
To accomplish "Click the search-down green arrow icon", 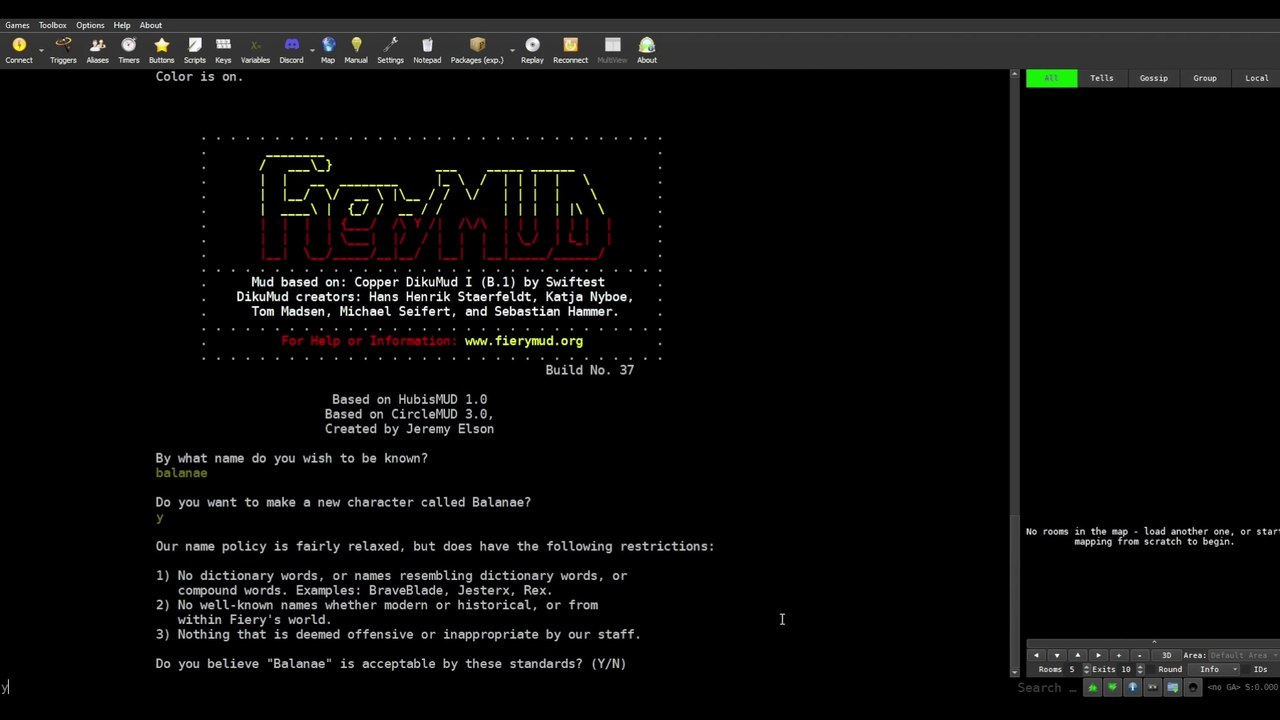I will click(x=1112, y=687).
